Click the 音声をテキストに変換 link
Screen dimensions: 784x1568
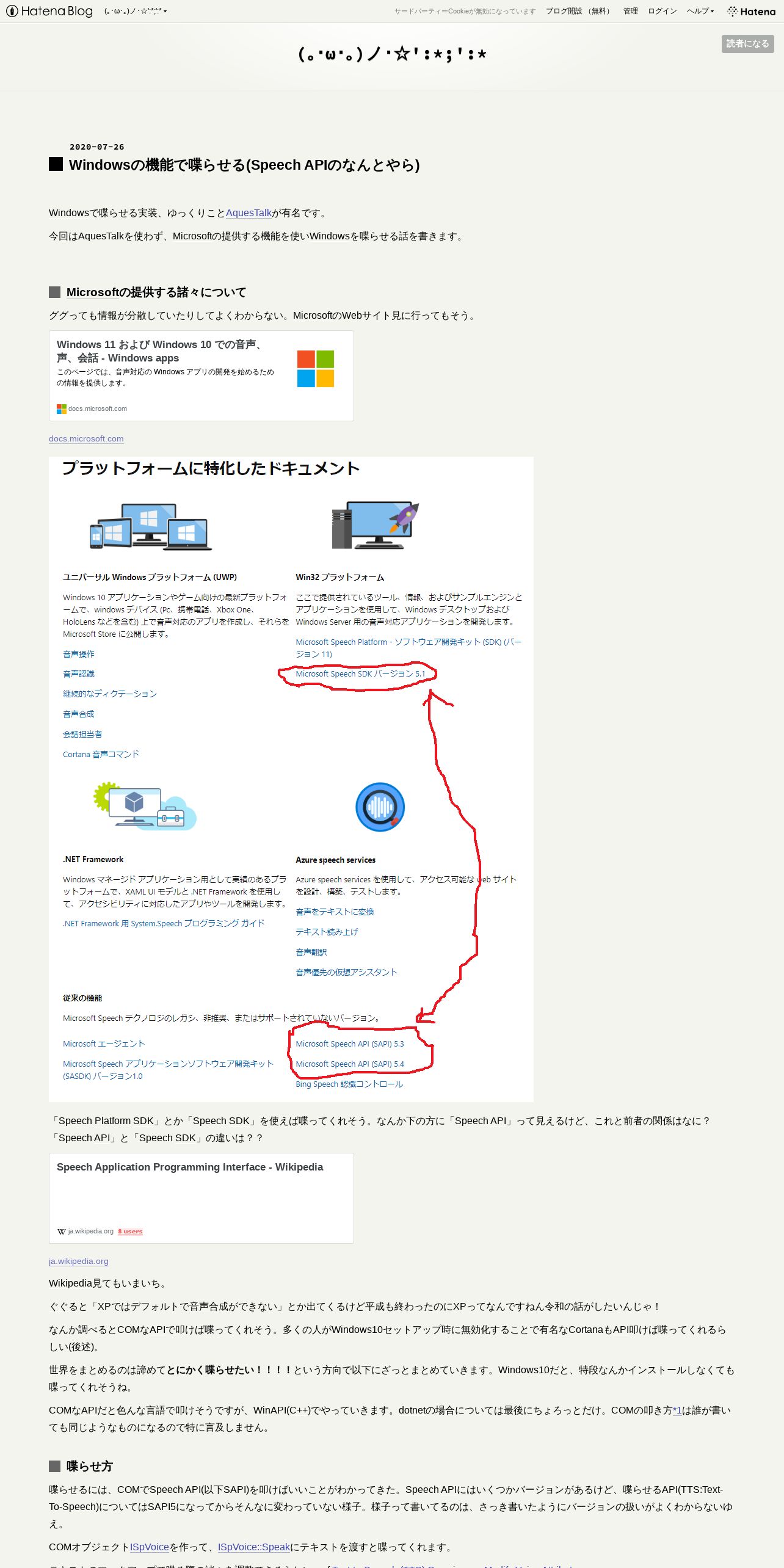click(x=335, y=912)
